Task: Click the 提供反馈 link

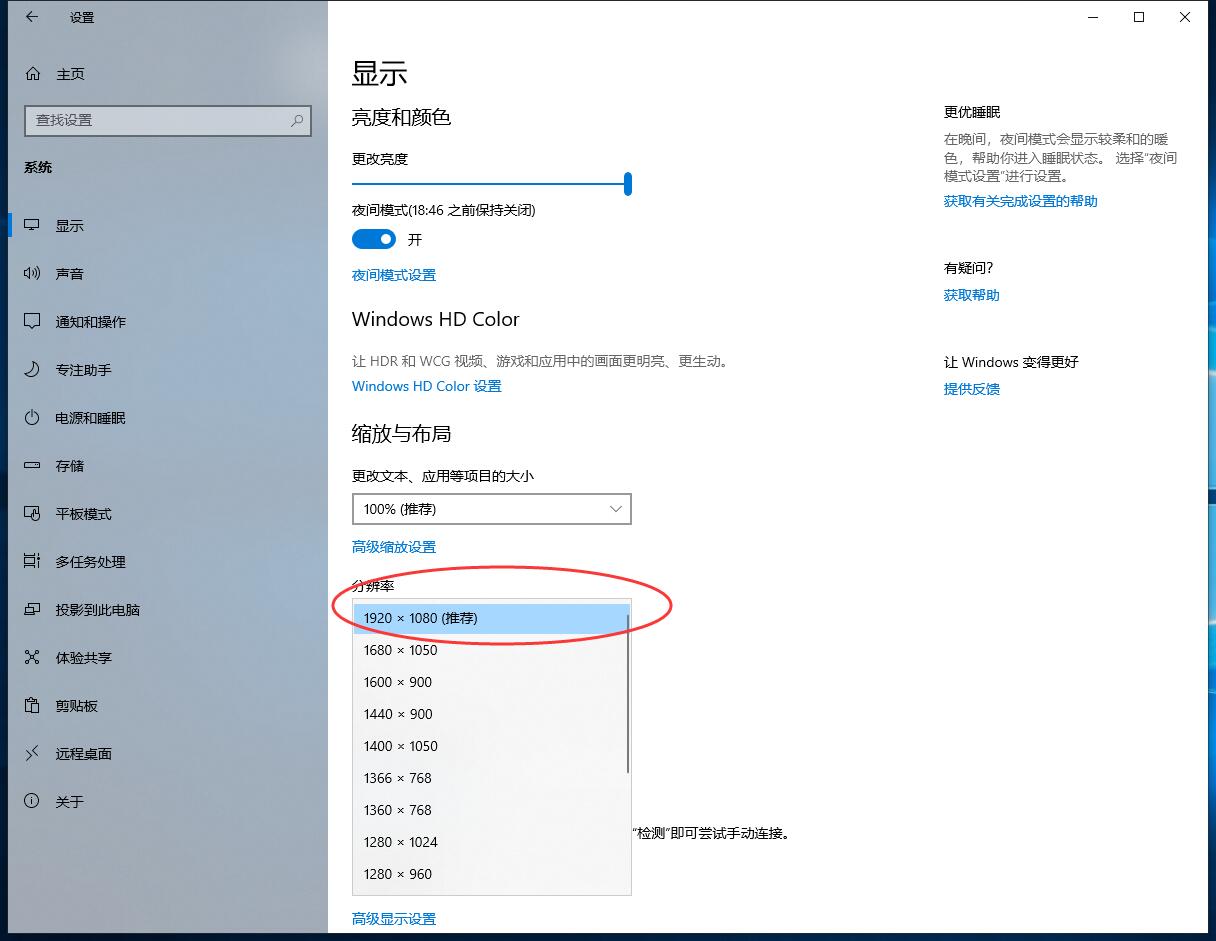Action: pos(972,389)
